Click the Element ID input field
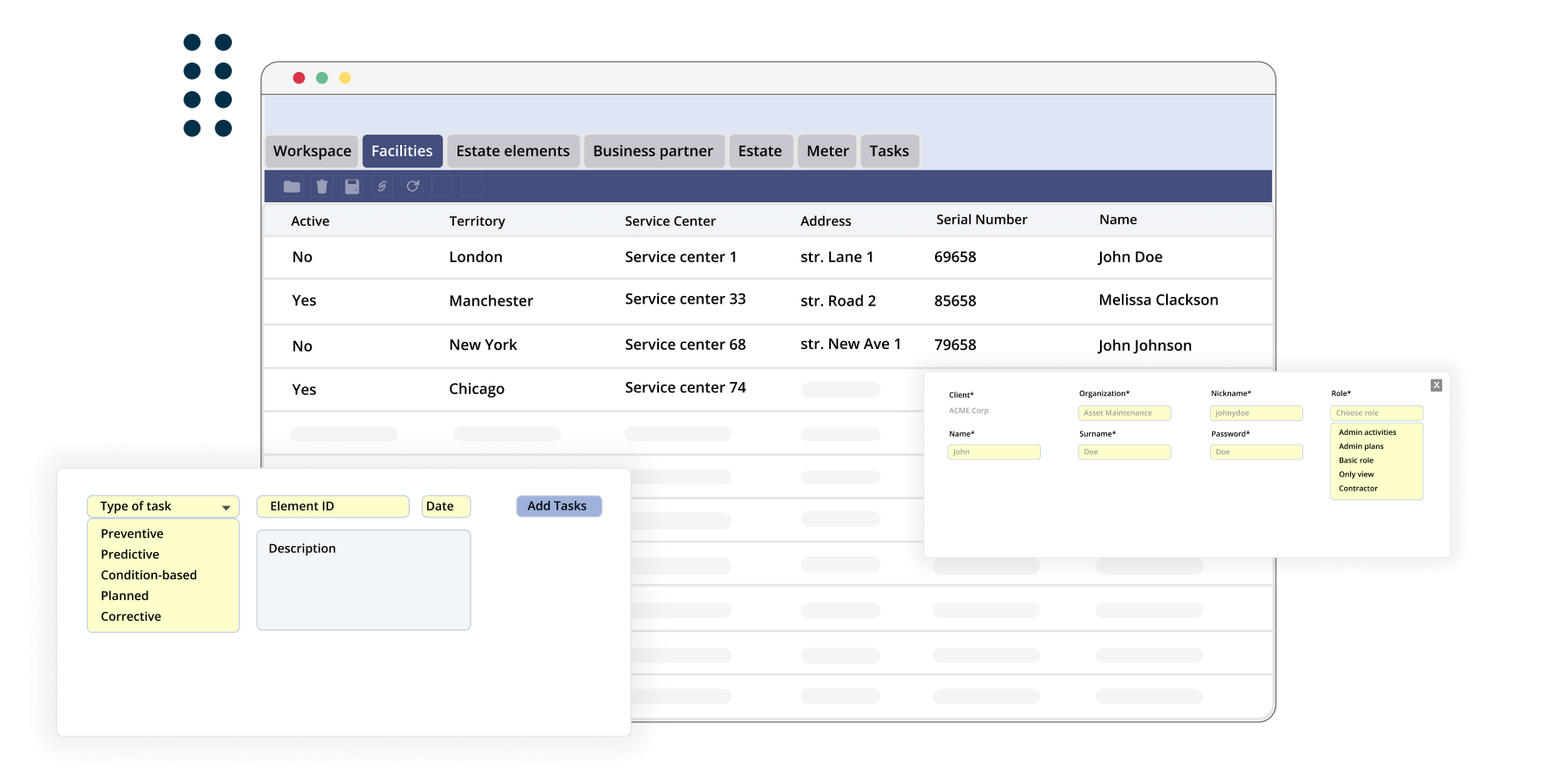 tap(333, 506)
